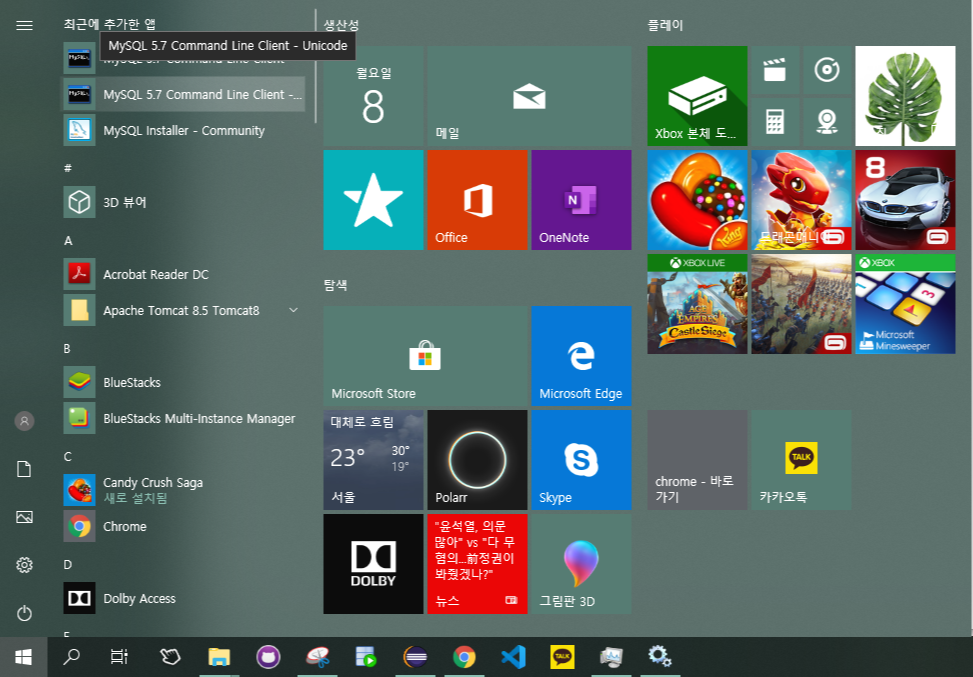This screenshot has width=973, height=677.
Task: Open Pictures from Start sidebar
Action: click(x=24, y=517)
